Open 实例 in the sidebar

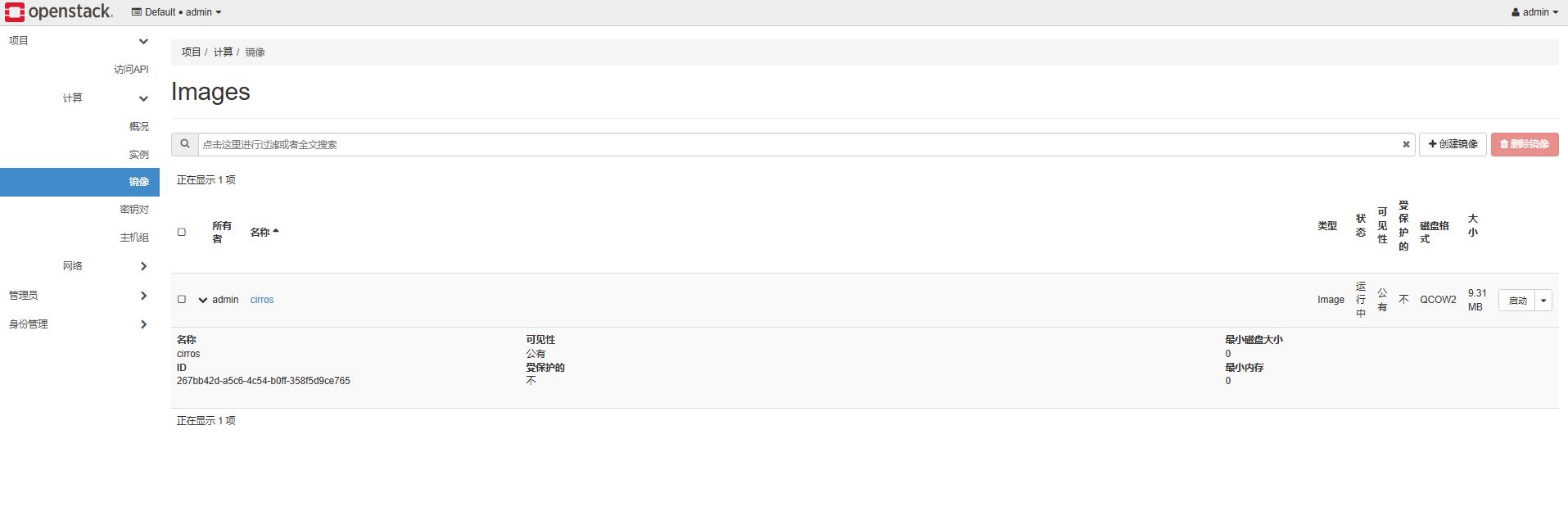[138, 154]
